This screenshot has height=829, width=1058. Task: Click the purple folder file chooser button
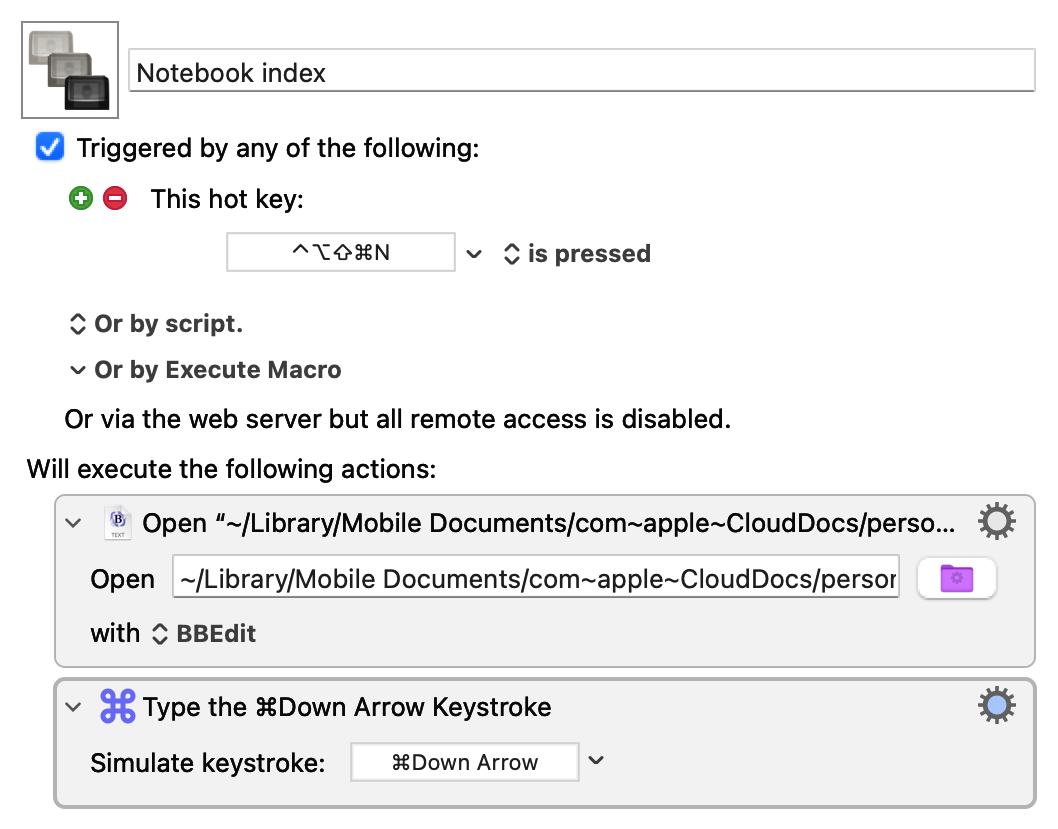956,578
